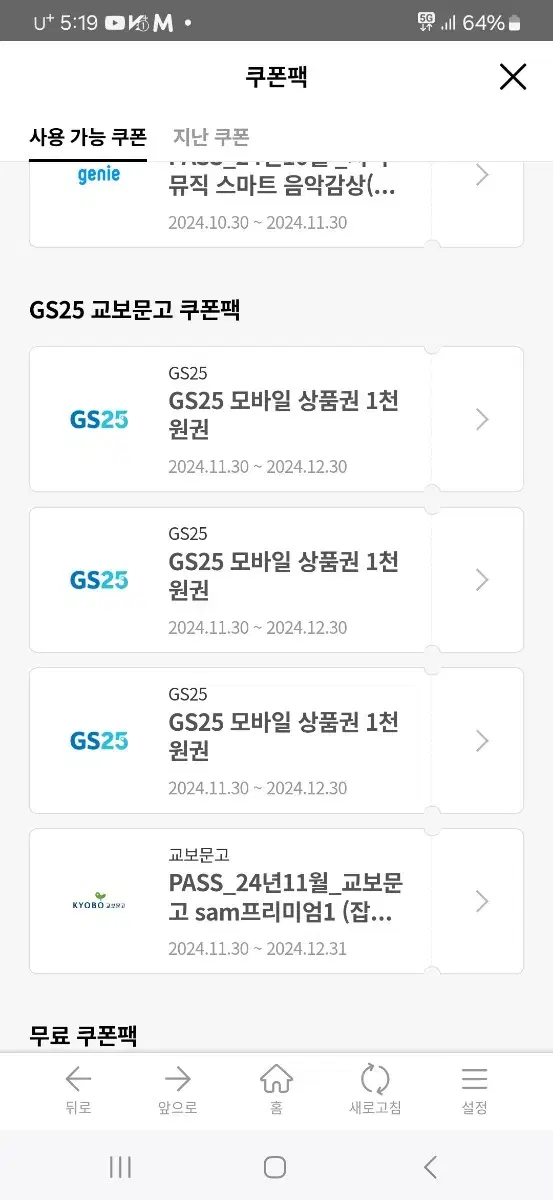Viewport: 553px width, 1200px height.
Task: Open the 교보문고 sam프리미엄1 coupon title
Action: (286, 898)
